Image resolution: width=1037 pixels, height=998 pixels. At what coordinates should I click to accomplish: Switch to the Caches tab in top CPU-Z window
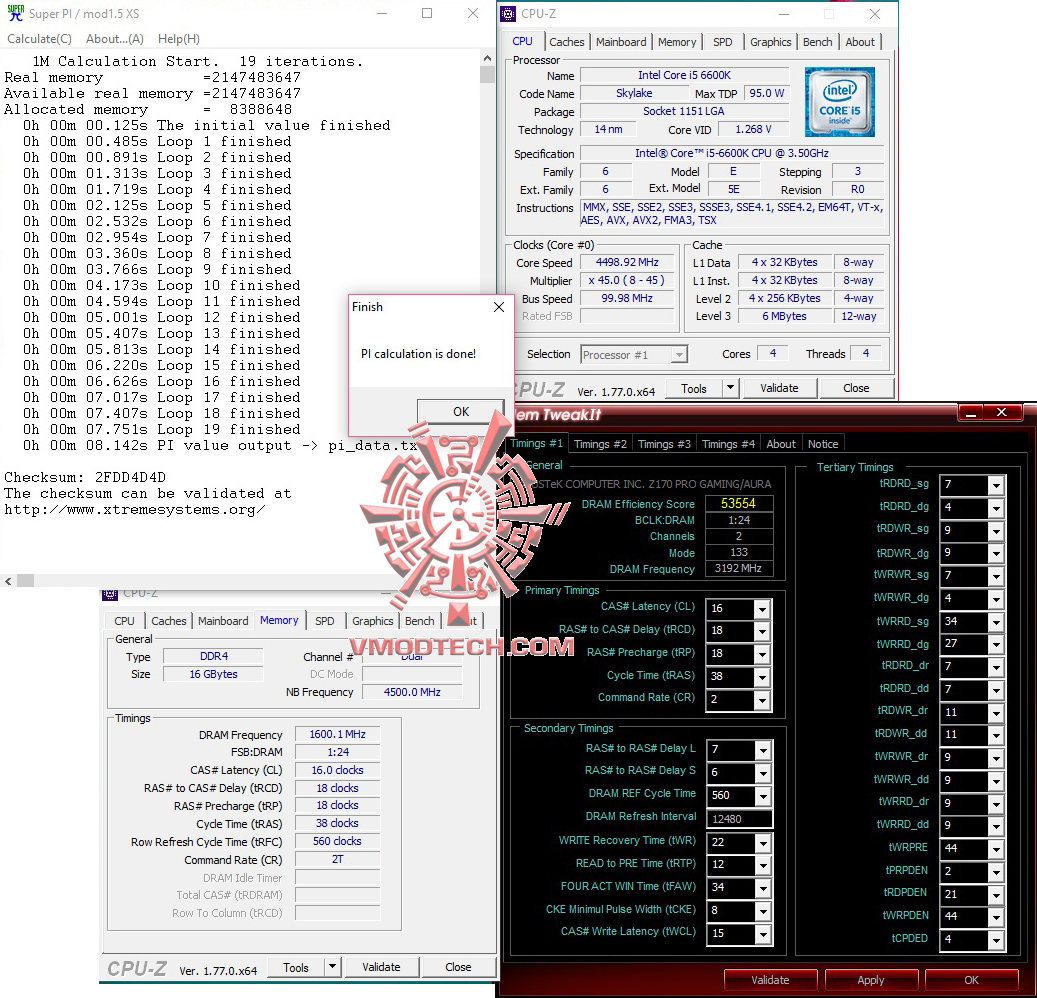coord(567,42)
